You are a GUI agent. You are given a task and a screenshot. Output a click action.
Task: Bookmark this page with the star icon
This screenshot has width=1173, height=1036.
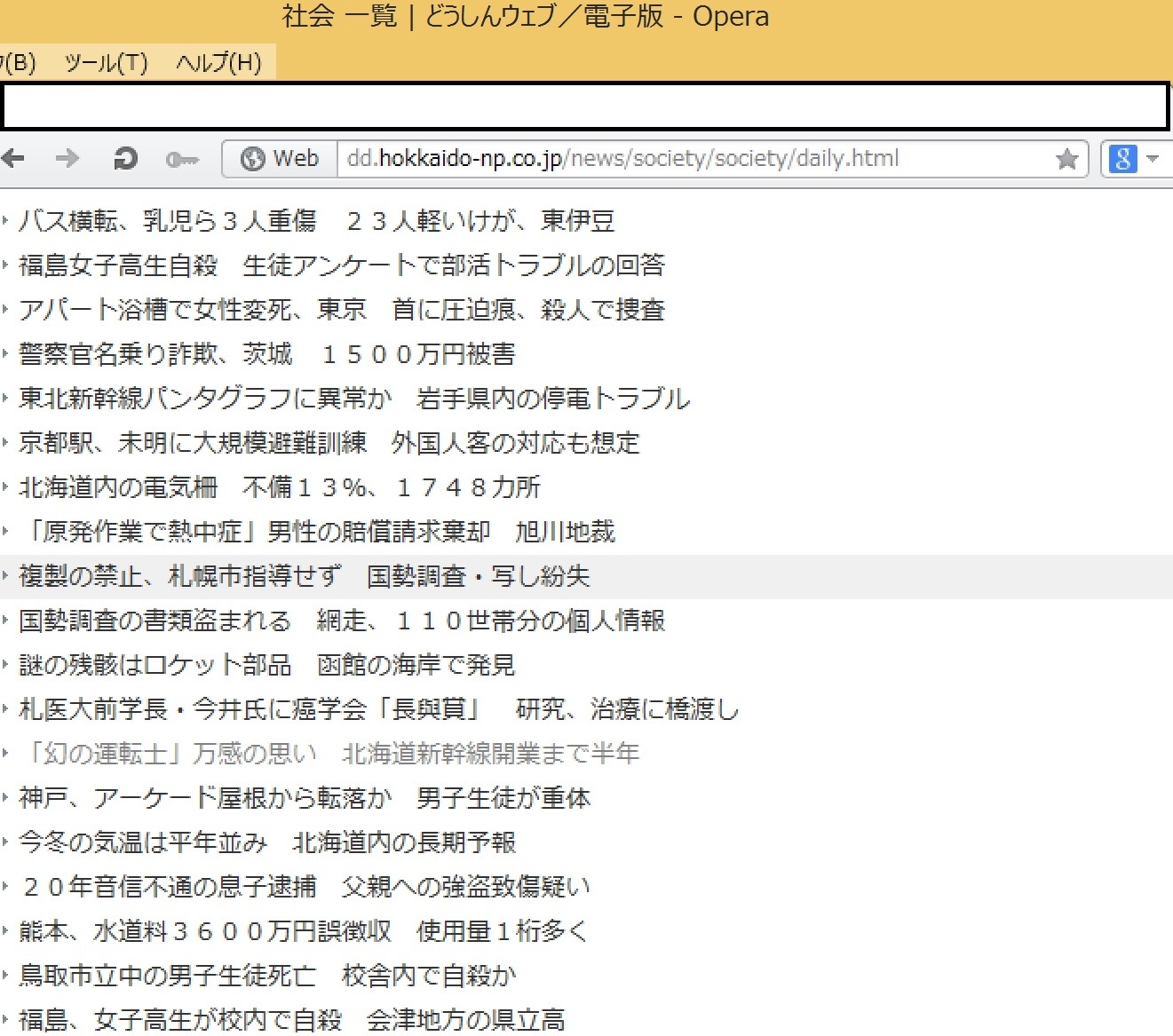[1067, 159]
